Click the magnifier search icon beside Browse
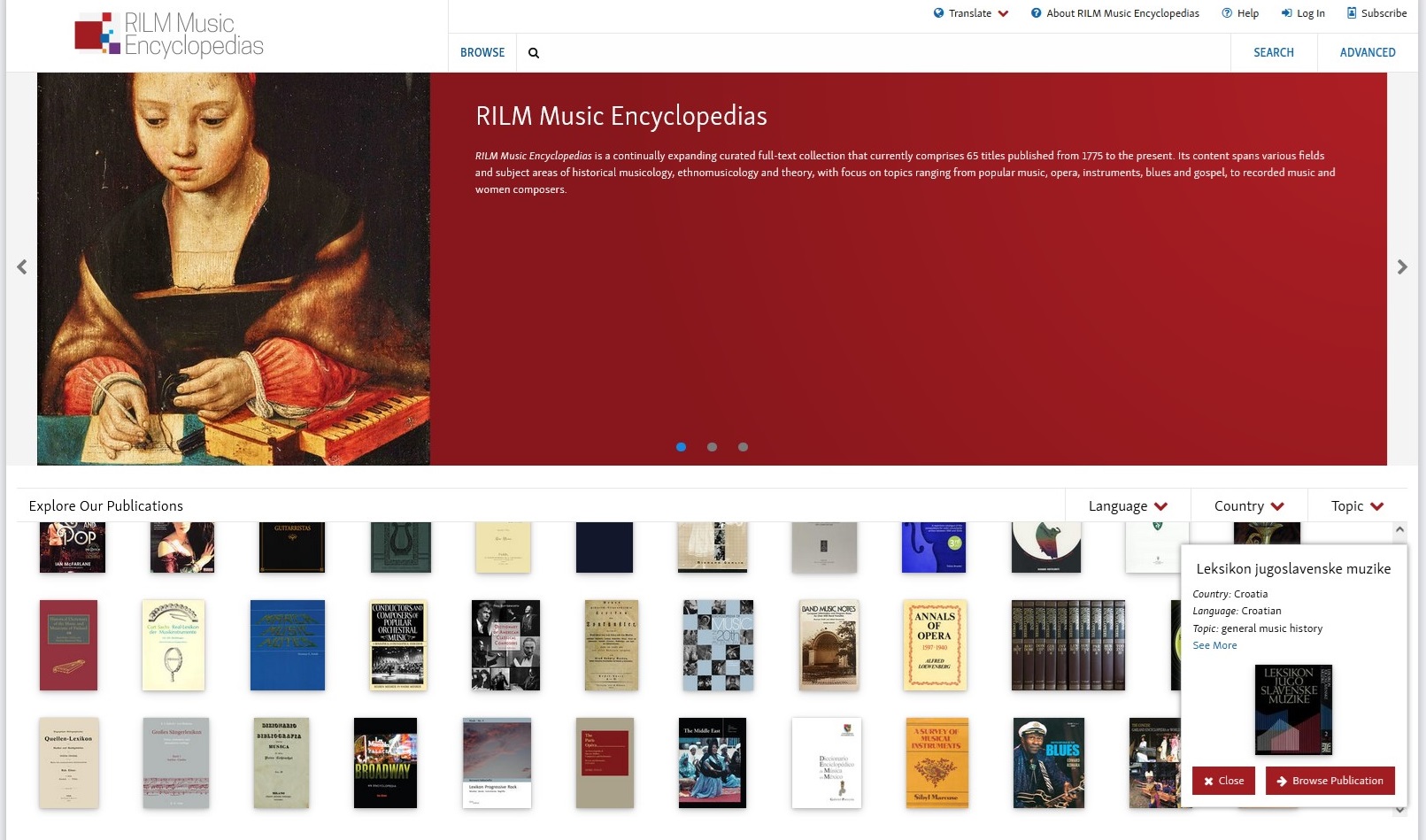 pyautogui.click(x=534, y=53)
